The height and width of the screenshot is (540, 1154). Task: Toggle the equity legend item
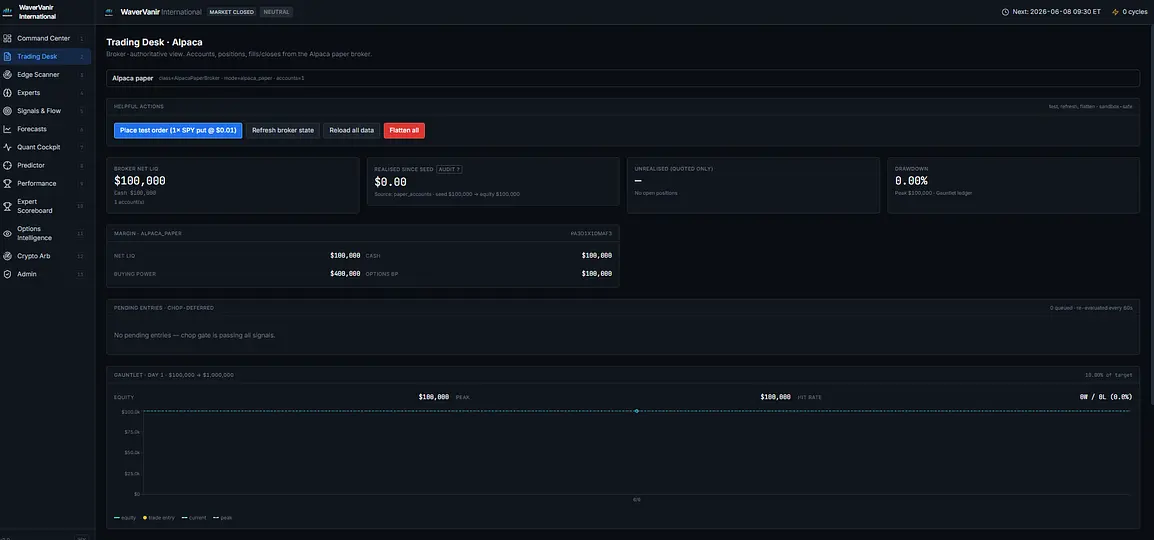[125, 518]
